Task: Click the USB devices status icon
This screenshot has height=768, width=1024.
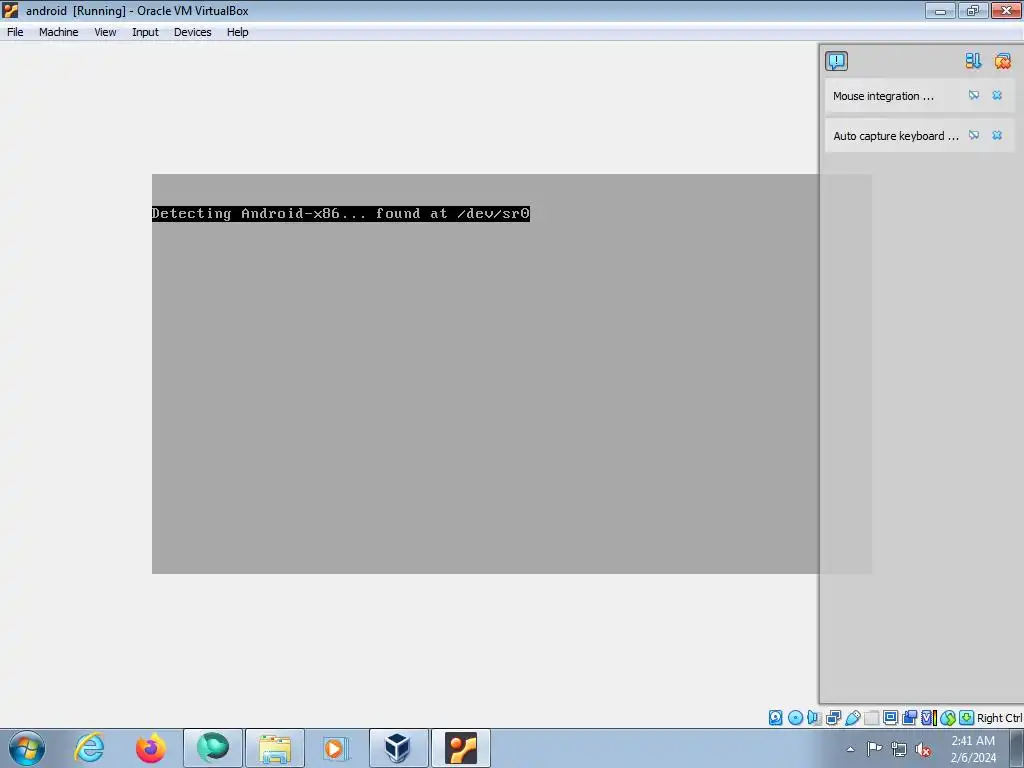Action: click(x=852, y=718)
